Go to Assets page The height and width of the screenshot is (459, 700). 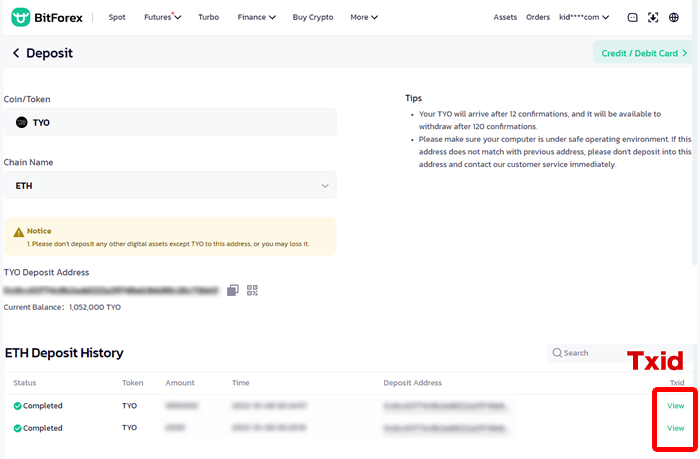click(x=505, y=17)
